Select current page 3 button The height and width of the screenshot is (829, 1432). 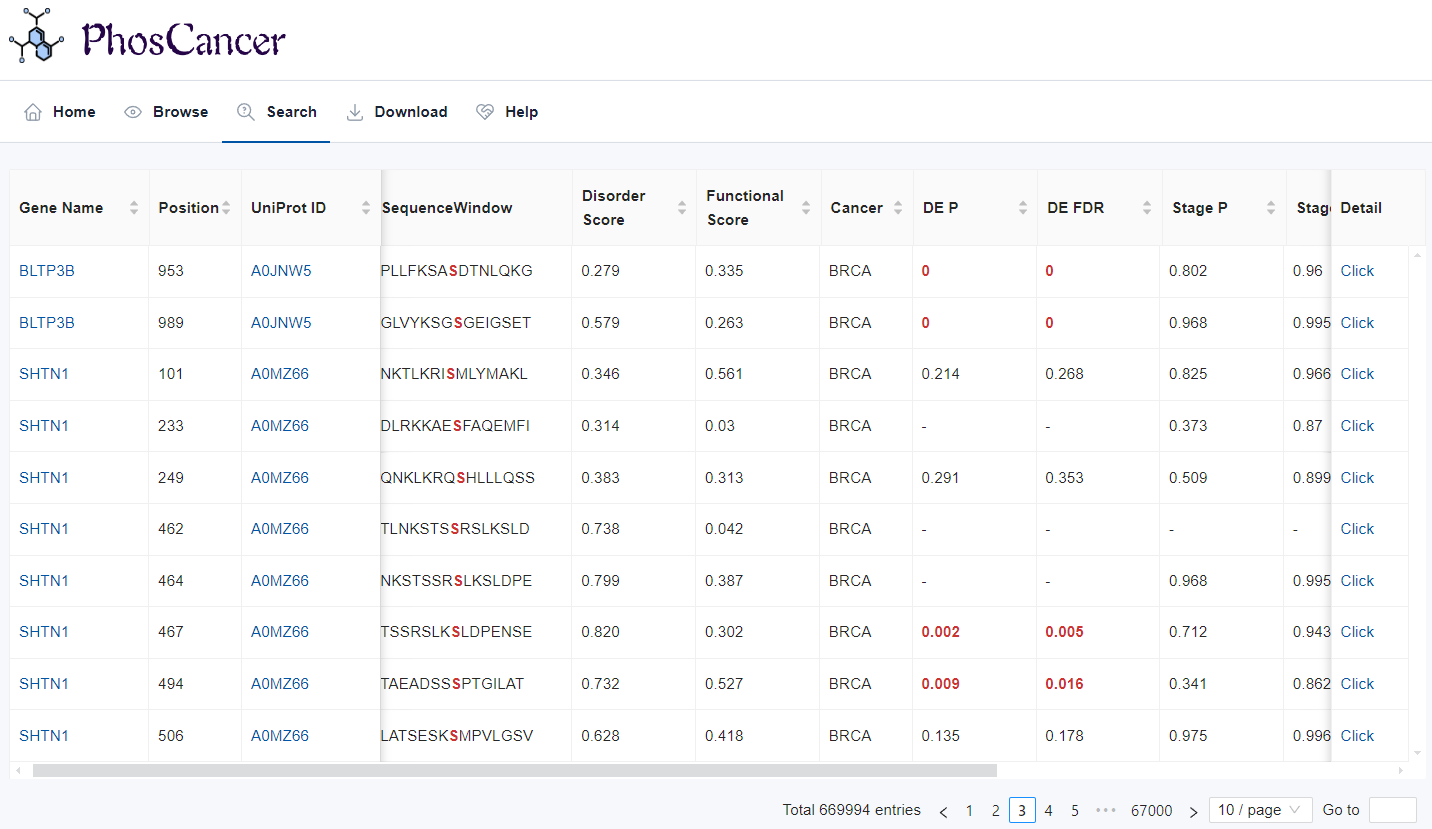[x=1022, y=810]
